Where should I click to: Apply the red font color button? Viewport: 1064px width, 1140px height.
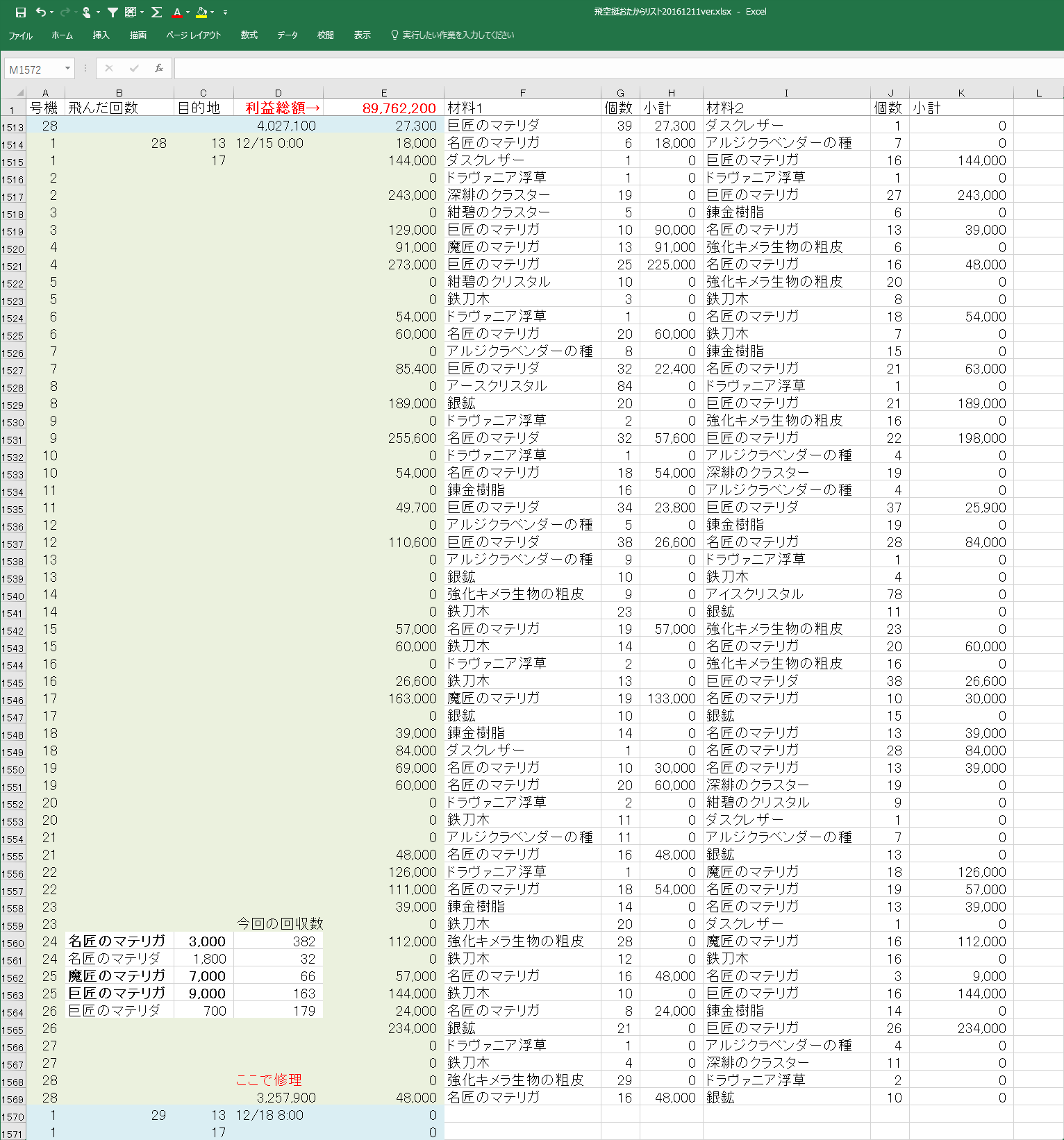pyautogui.click(x=177, y=12)
